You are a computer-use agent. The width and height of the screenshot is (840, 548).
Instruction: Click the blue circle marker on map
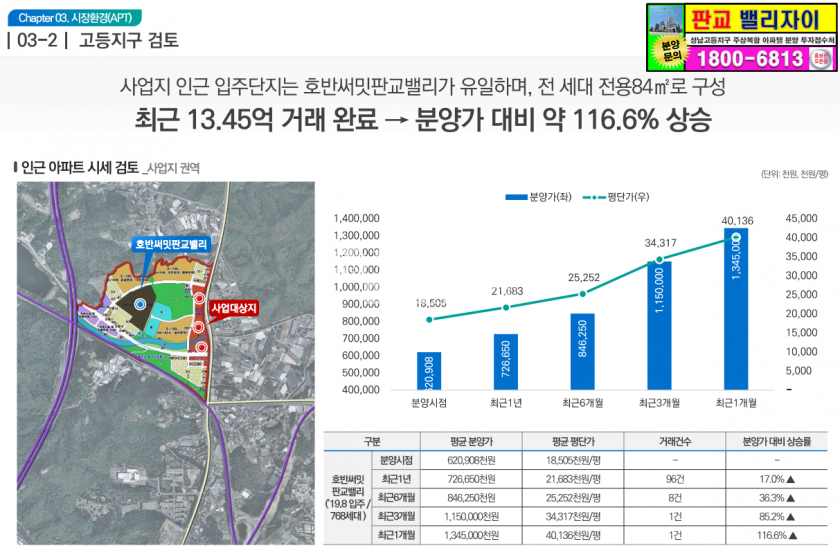point(140,303)
